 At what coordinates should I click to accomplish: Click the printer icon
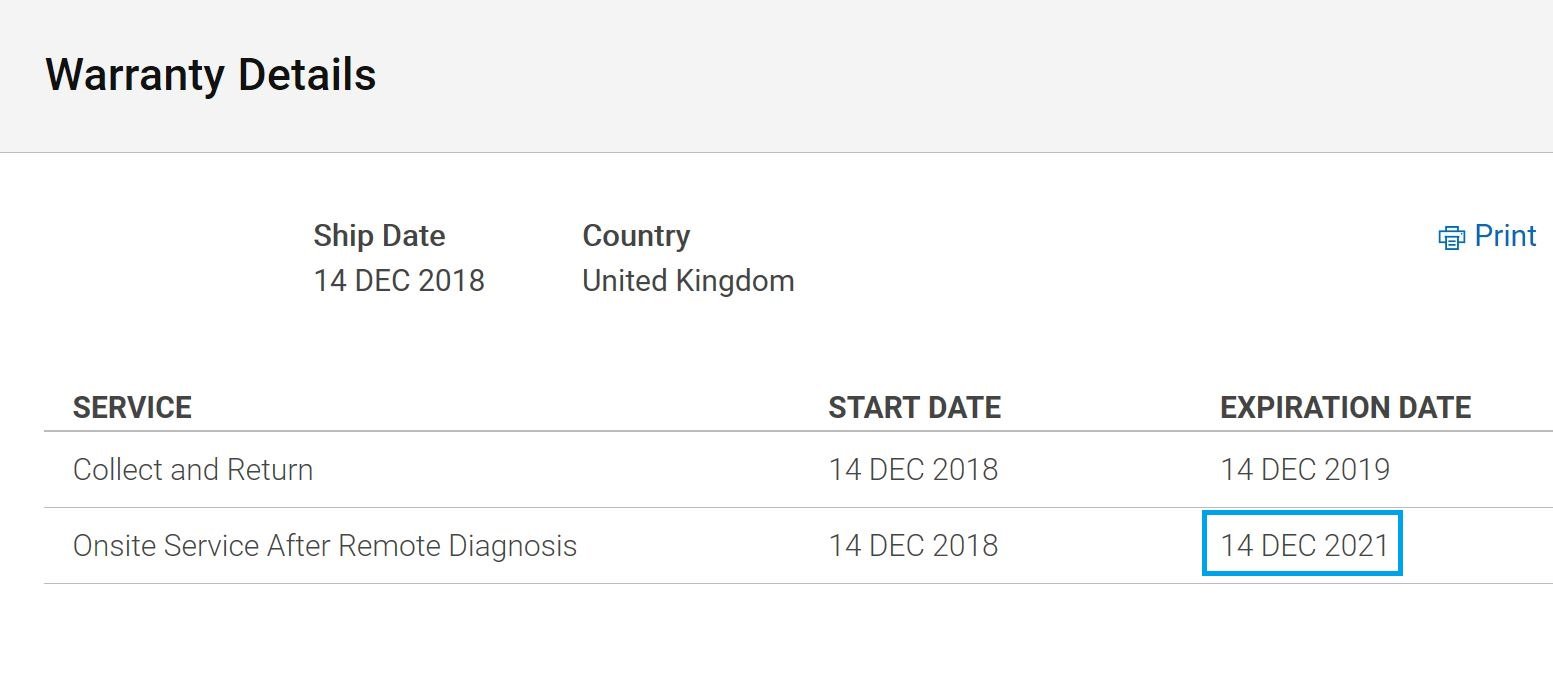pyautogui.click(x=1451, y=238)
